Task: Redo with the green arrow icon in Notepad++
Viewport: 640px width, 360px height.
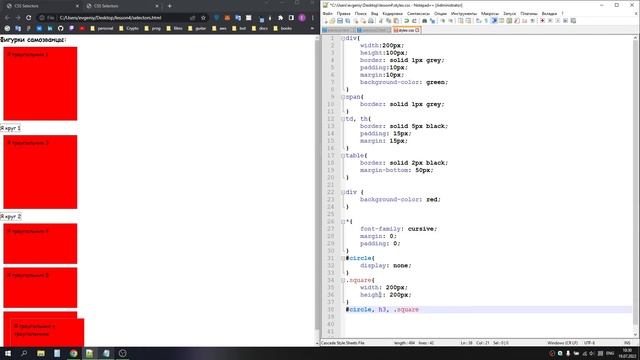Action: click(414, 21)
